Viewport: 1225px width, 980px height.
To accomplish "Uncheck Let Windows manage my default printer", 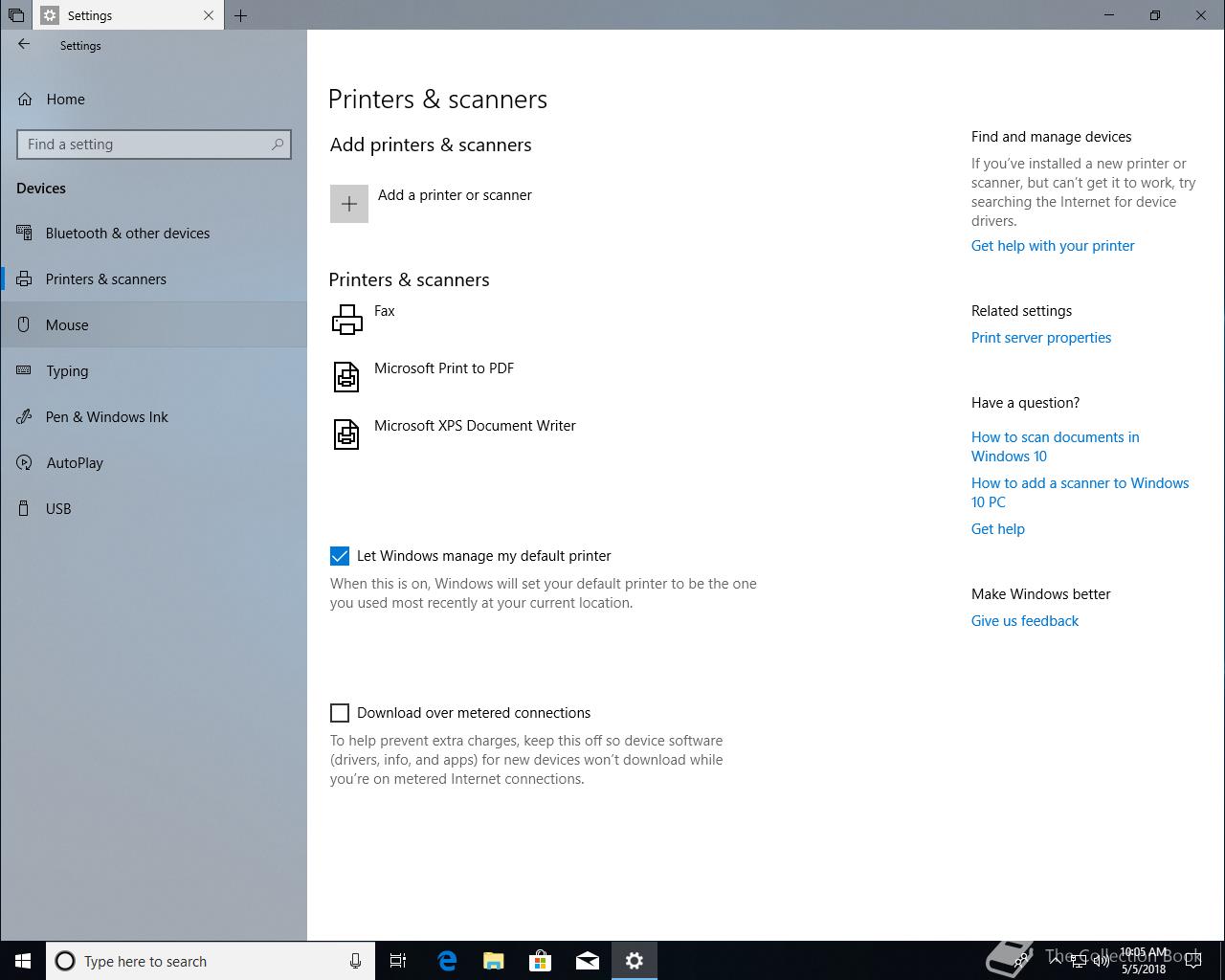I will [x=340, y=556].
